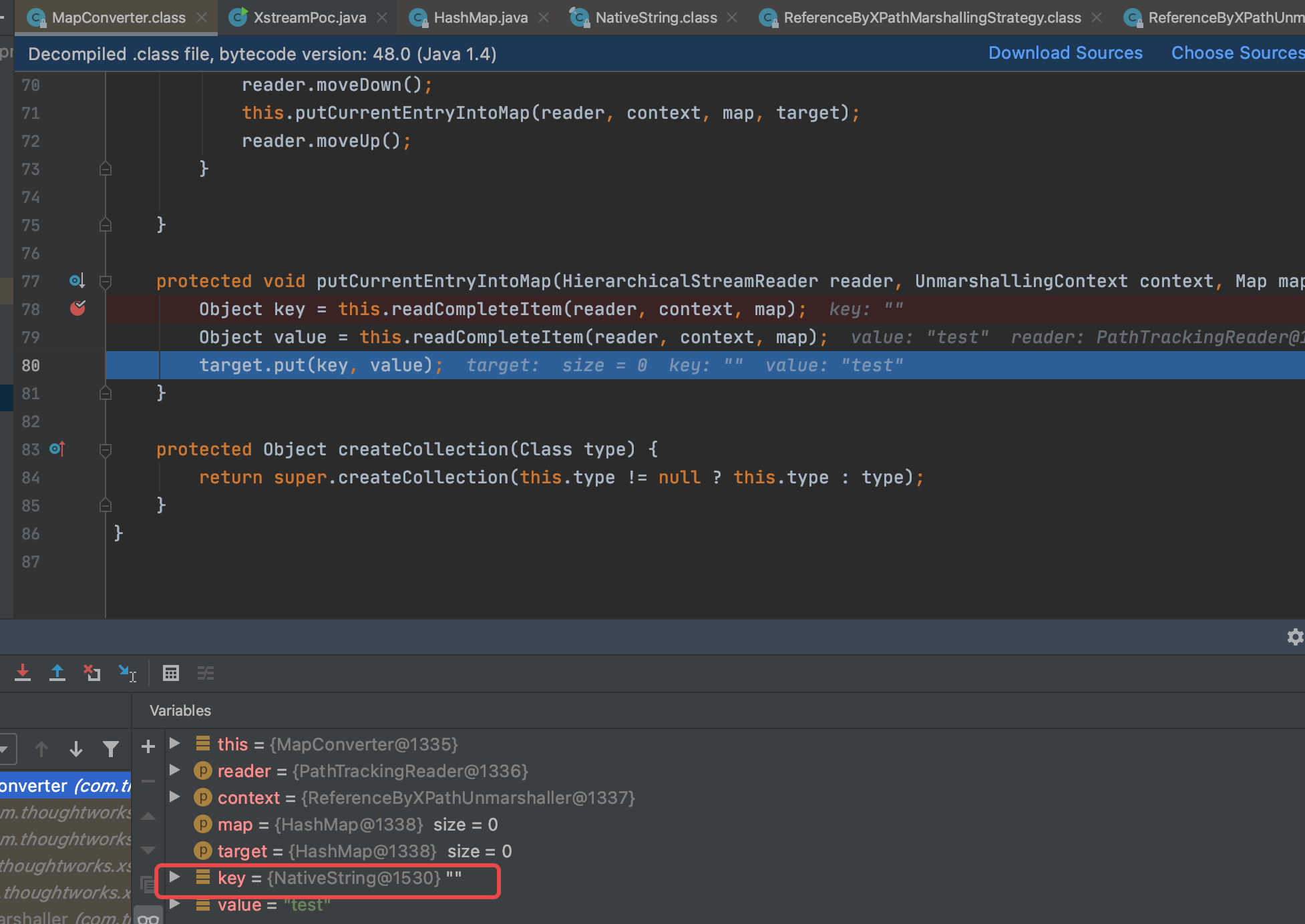Click the Force Step Into red arrow icon
The height and width of the screenshot is (924, 1305).
click(23, 673)
